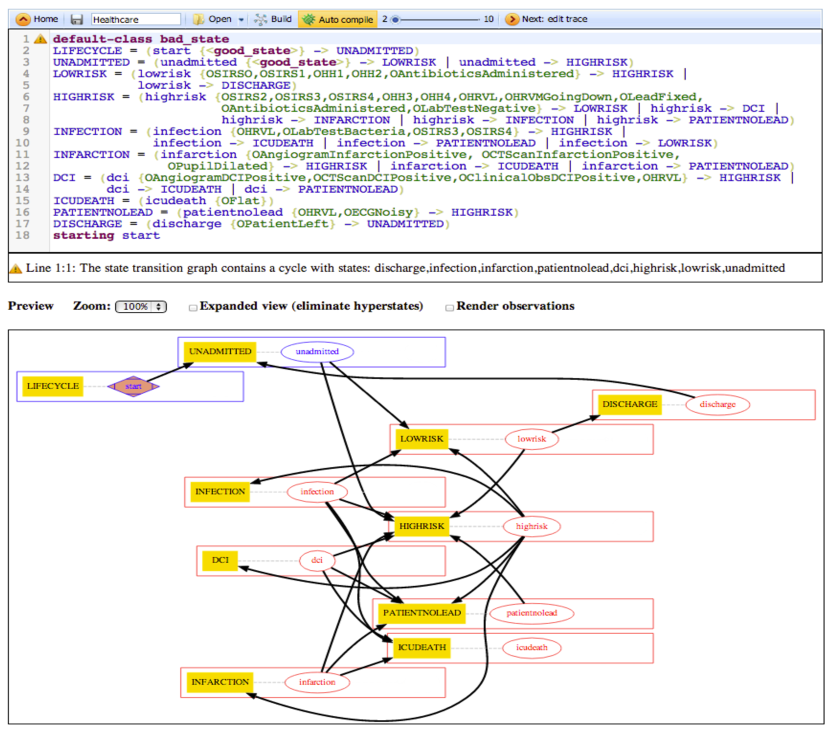Expand the Open dropdown arrow
830x738 pixels.
click(x=242, y=19)
